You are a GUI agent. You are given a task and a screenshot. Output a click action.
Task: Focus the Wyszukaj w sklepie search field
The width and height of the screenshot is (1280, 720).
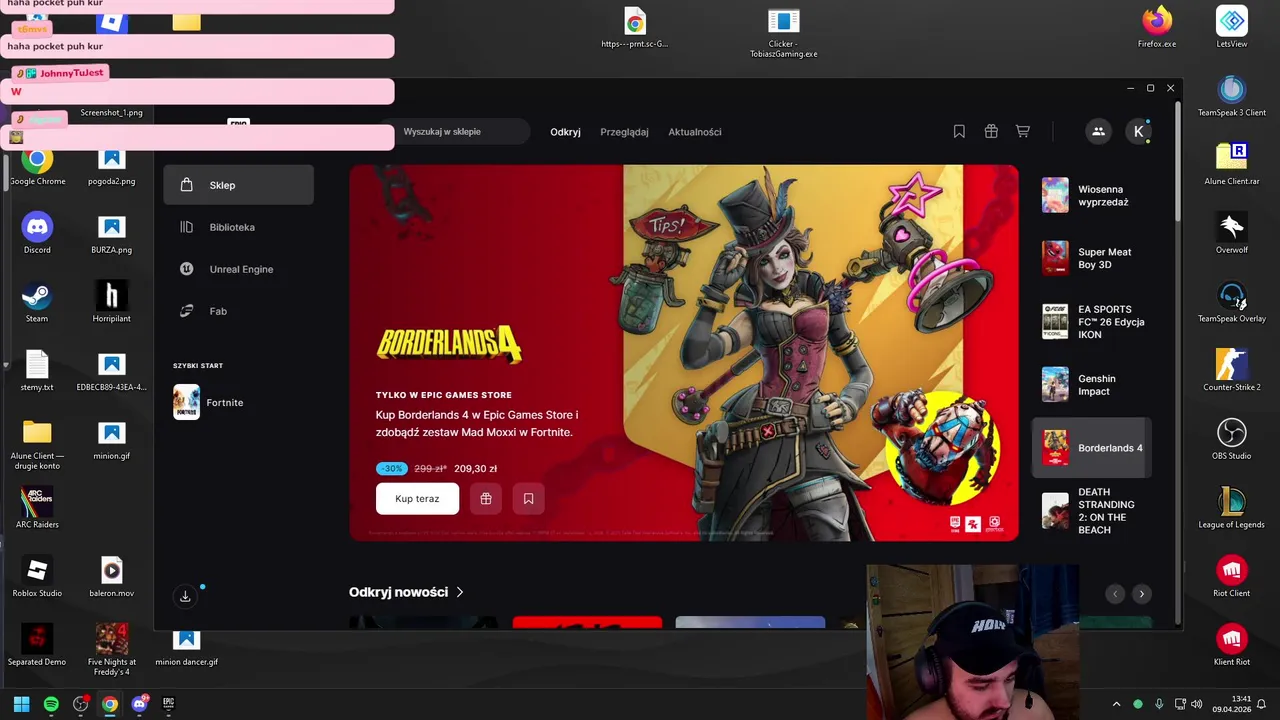tap(455, 131)
